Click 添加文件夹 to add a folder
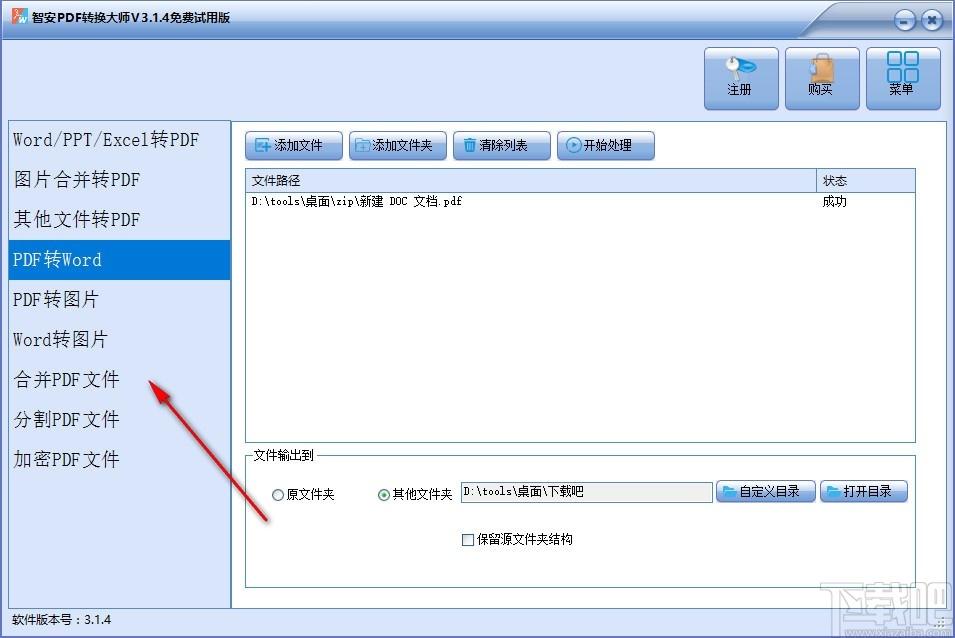Viewport: 955px width, 638px height. [398, 145]
